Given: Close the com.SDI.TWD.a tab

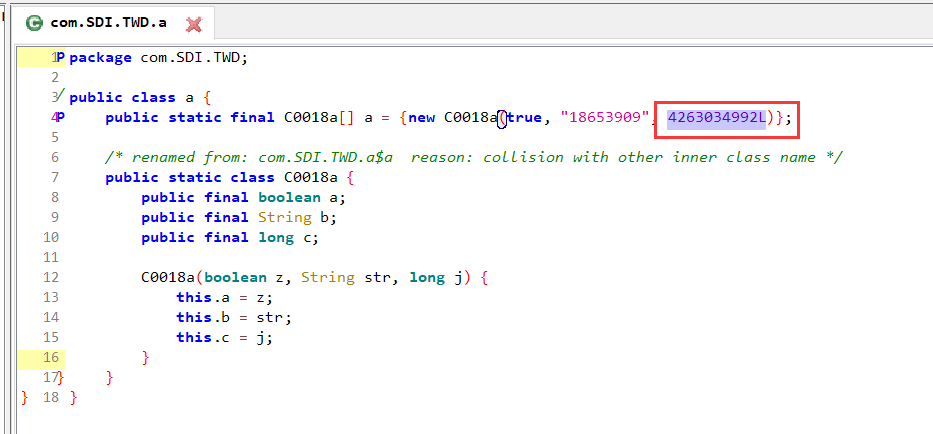Looking at the screenshot, I should [194, 24].
